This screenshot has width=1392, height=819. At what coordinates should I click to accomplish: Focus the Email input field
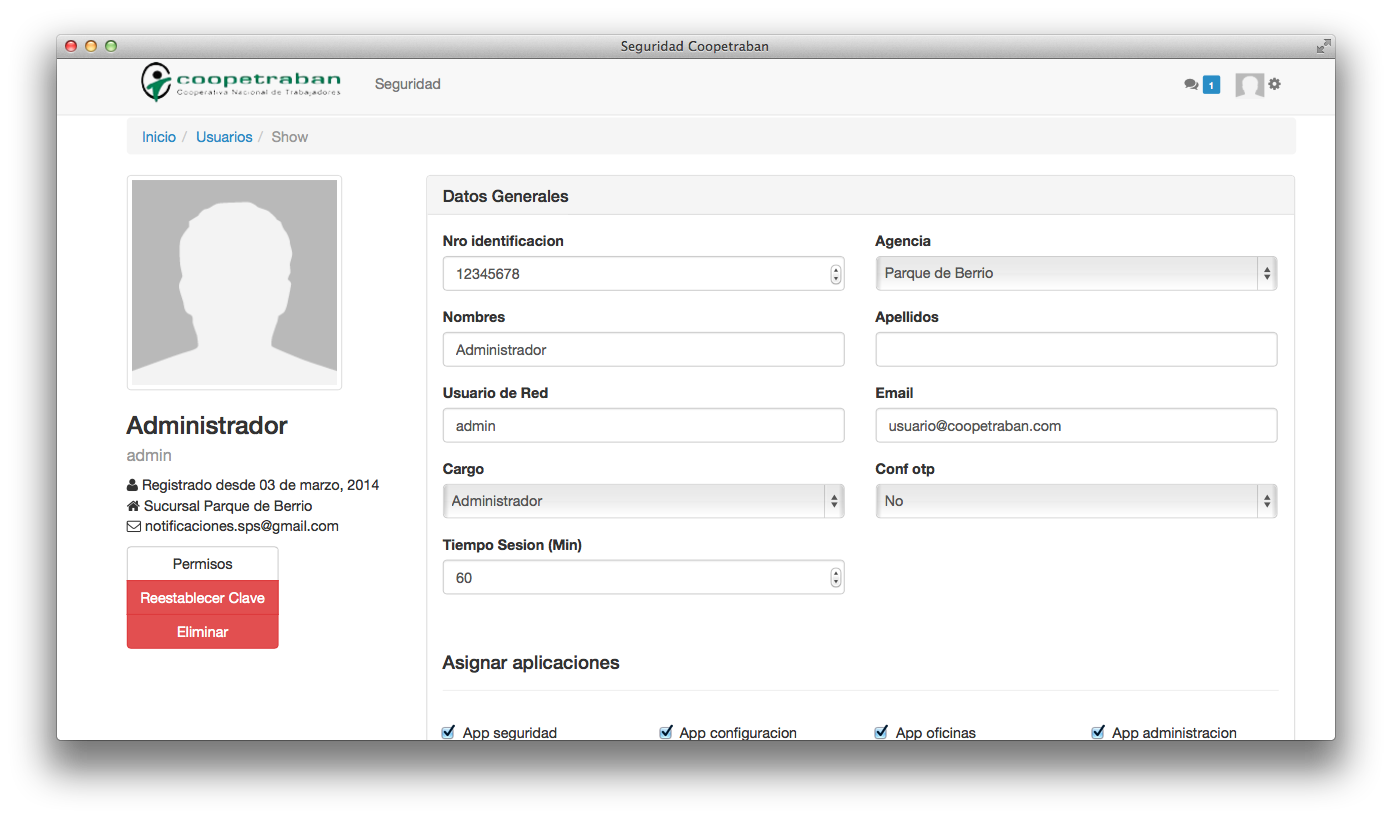click(x=1076, y=426)
